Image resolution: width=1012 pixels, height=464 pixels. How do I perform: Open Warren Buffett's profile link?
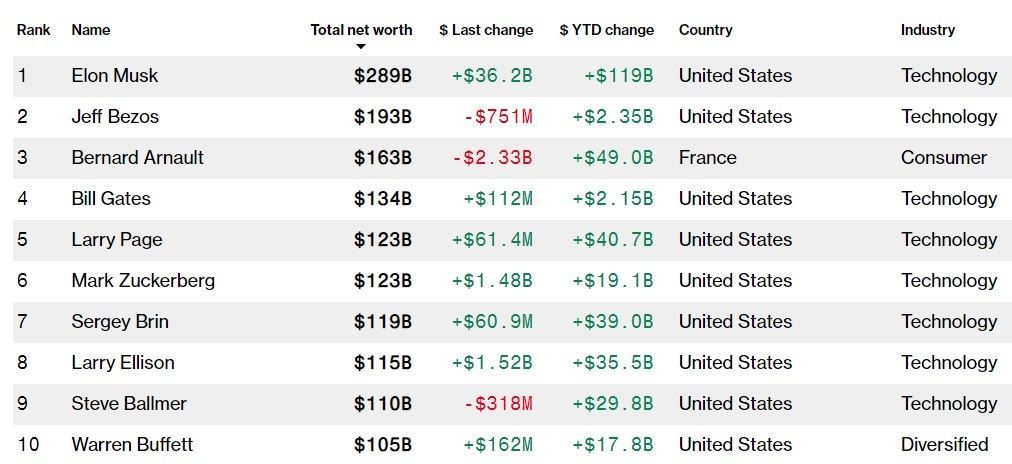(132, 445)
